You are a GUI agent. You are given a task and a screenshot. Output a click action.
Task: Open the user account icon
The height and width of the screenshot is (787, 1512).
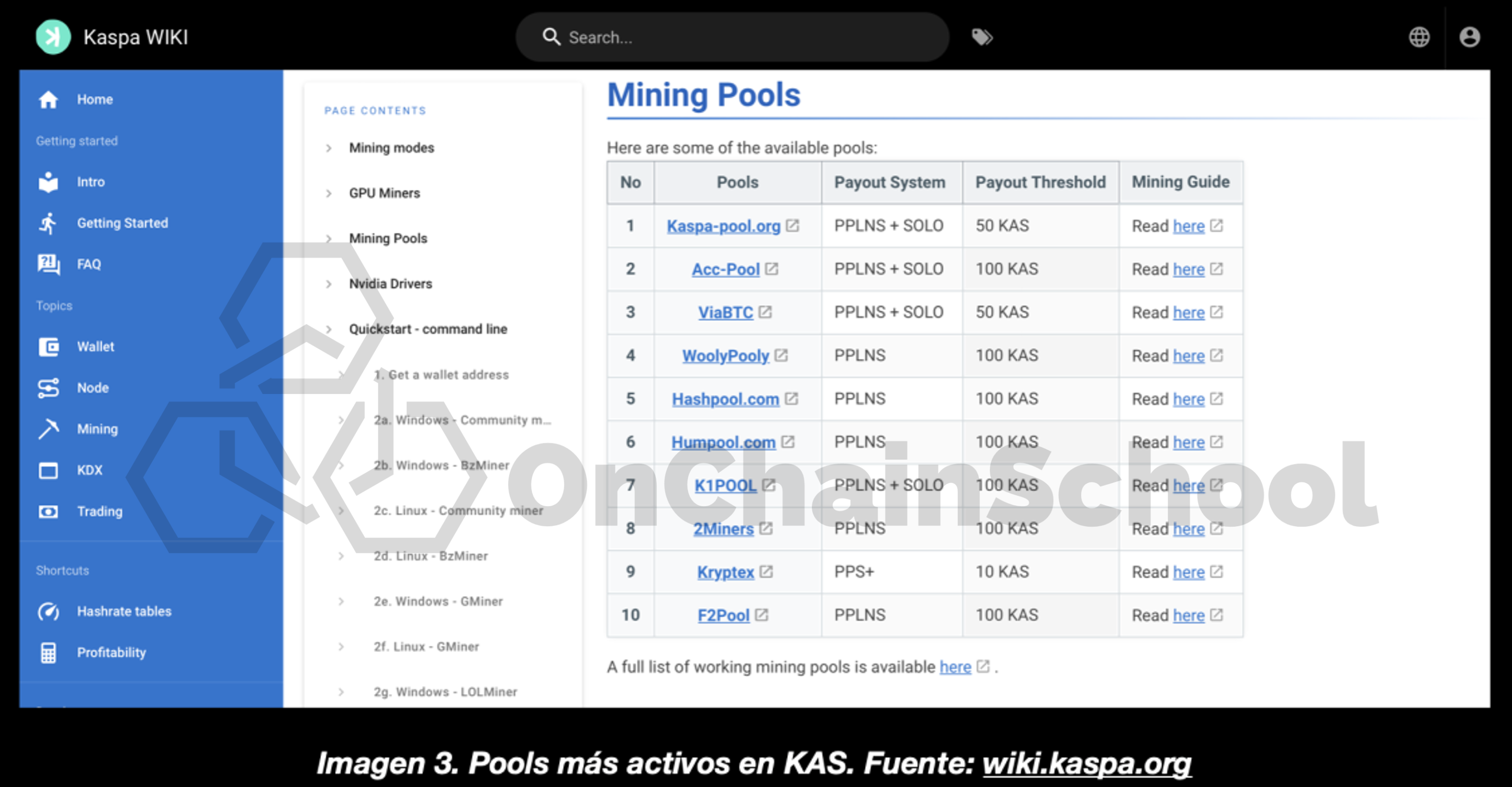[1469, 37]
